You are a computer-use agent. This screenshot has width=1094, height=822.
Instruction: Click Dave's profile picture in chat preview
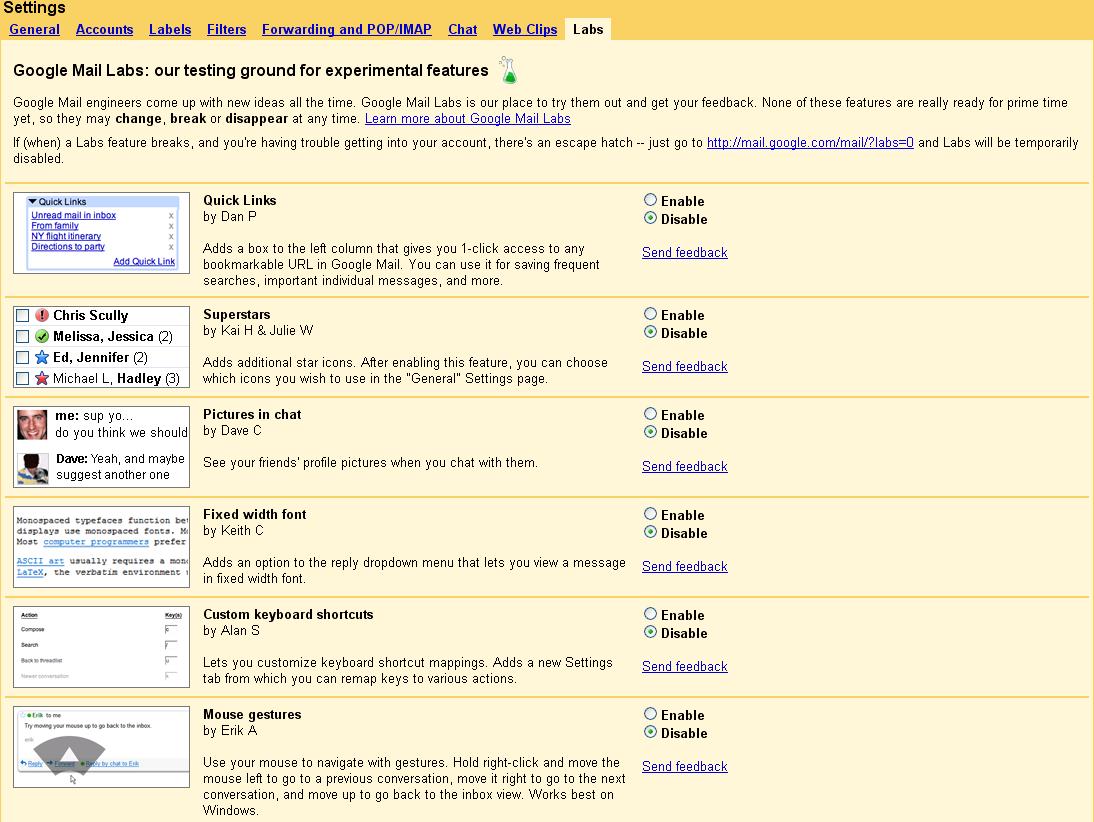[x=32, y=467]
